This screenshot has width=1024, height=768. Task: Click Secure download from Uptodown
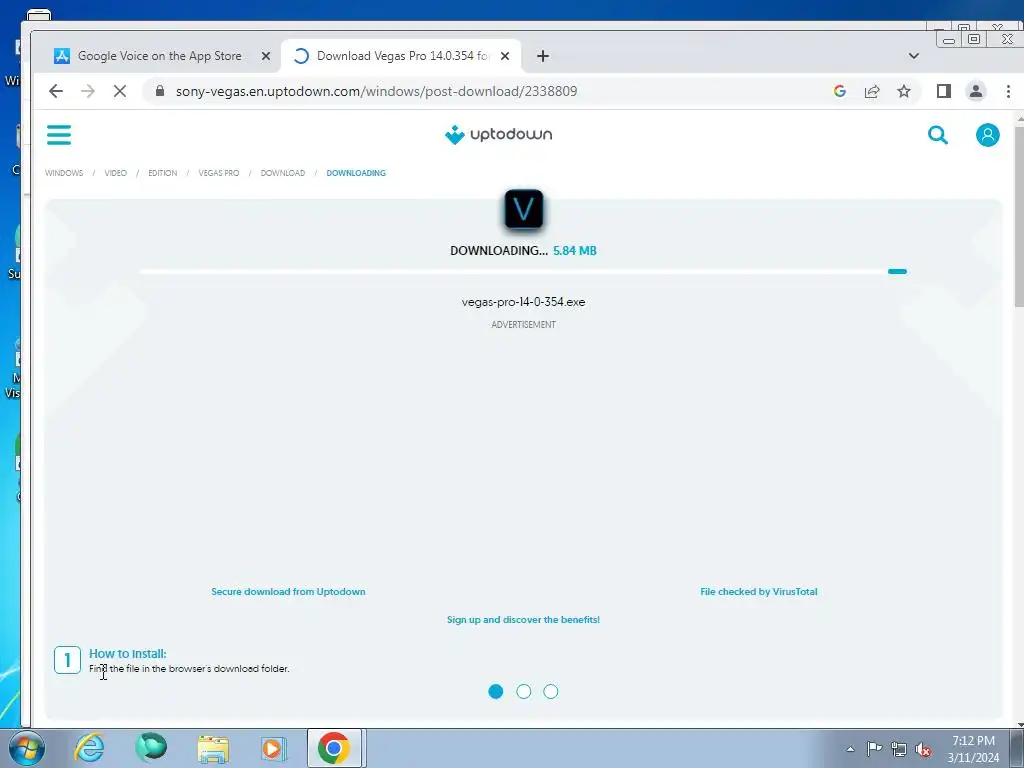[x=288, y=592]
